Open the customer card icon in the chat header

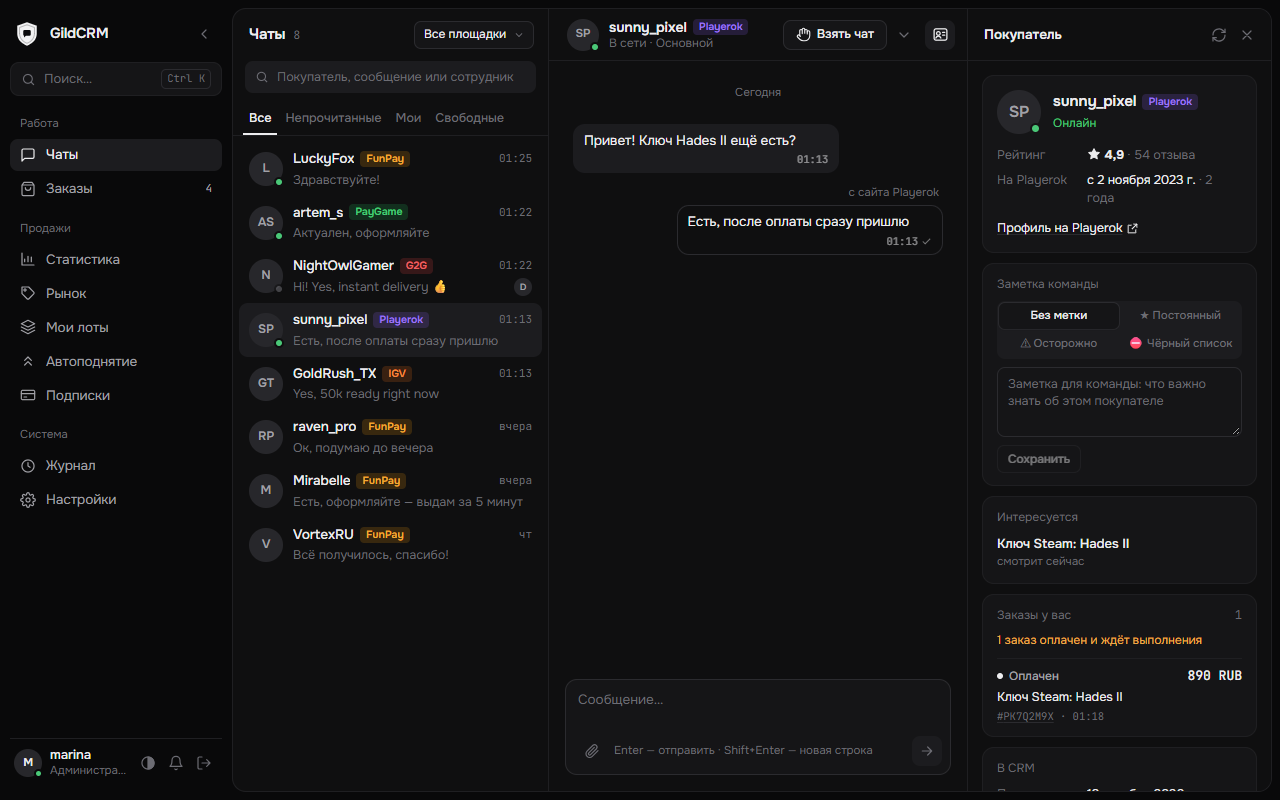click(x=940, y=34)
